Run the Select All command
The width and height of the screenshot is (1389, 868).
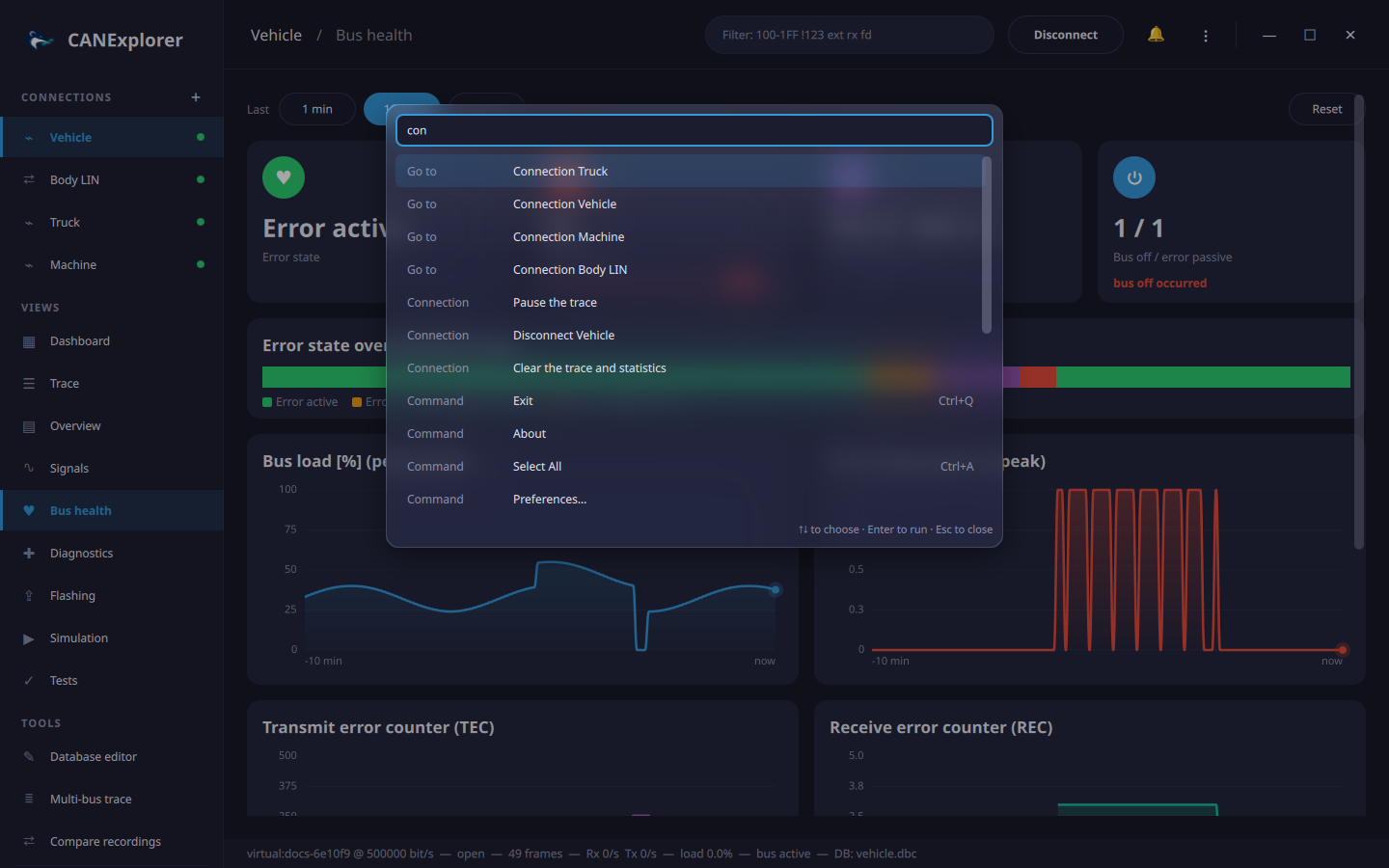689,467
